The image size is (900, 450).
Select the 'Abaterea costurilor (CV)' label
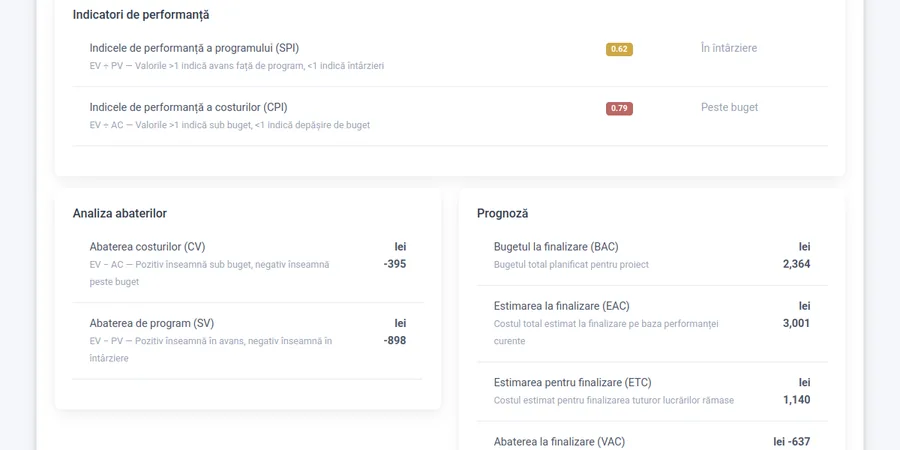(148, 247)
